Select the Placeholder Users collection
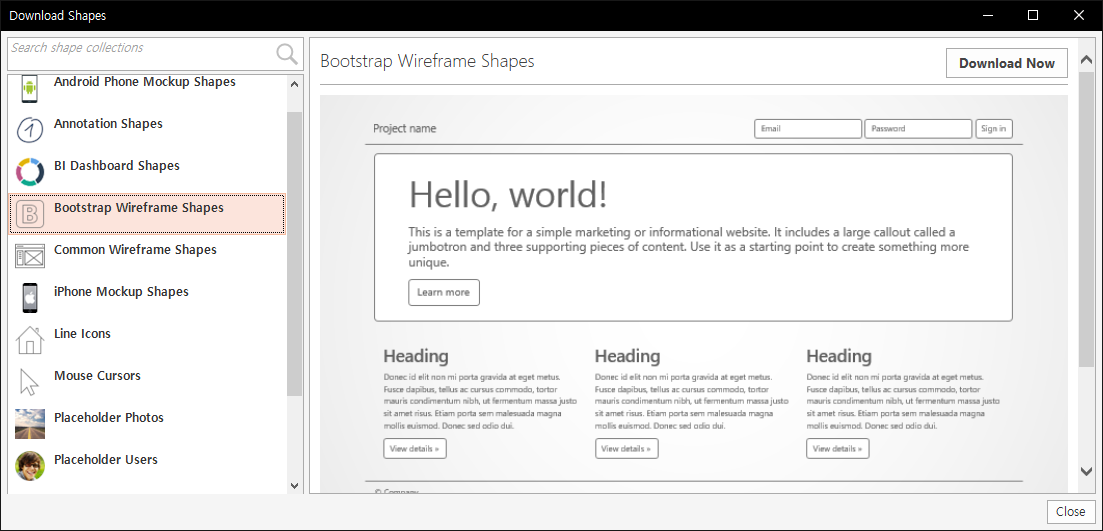The width and height of the screenshot is (1103, 531). click(x=147, y=466)
